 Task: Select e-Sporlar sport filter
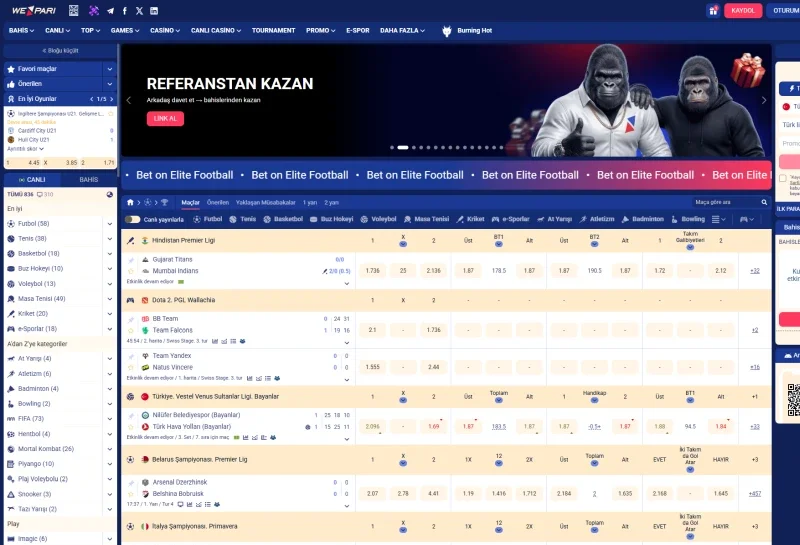tap(510, 219)
